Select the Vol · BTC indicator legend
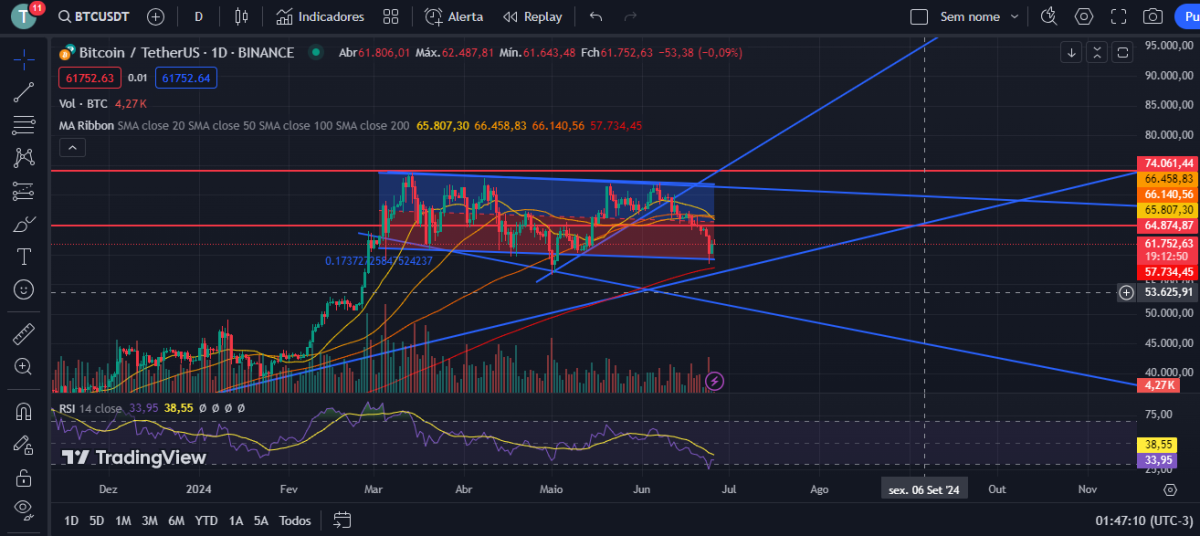 (x=85, y=103)
